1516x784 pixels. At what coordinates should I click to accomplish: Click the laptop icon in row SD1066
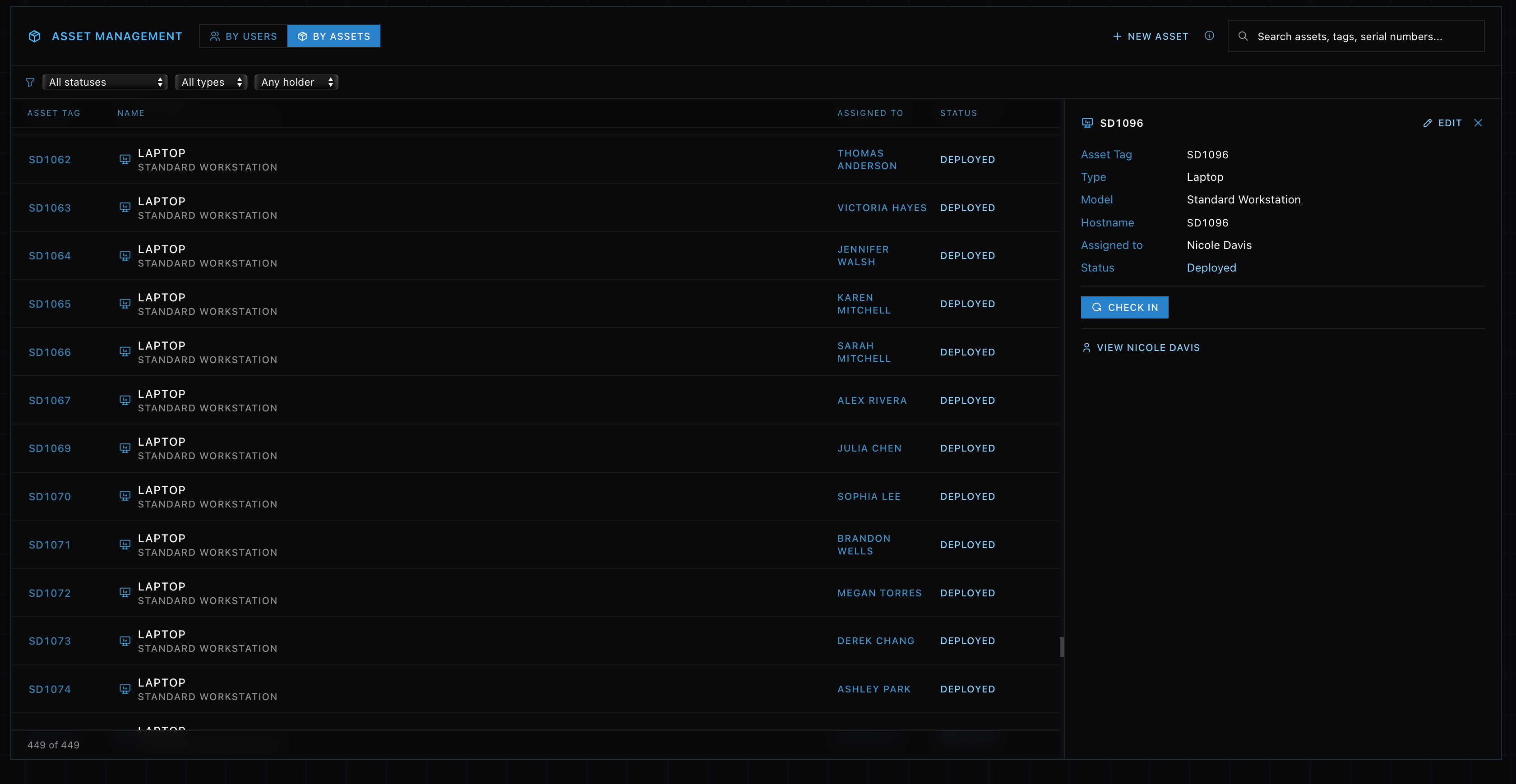point(125,352)
